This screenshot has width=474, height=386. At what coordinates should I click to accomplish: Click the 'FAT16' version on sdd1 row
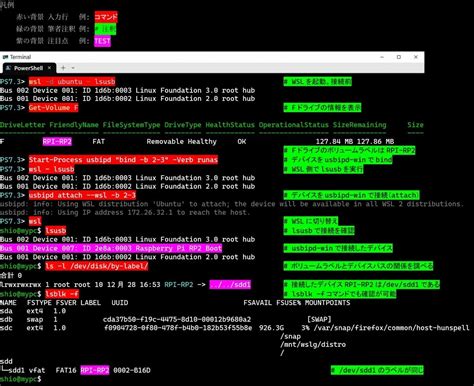coord(66,370)
